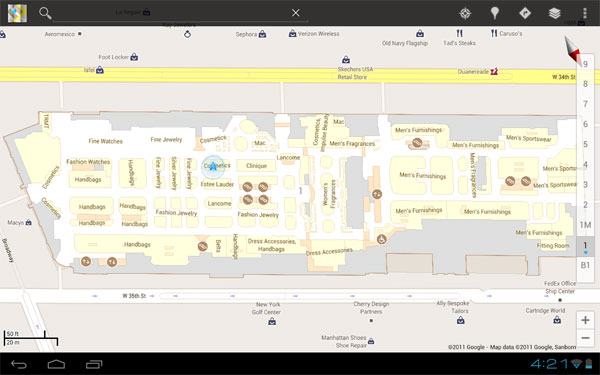600x375 pixels.
Task: Tap the blue current location marker
Action: click(213, 166)
